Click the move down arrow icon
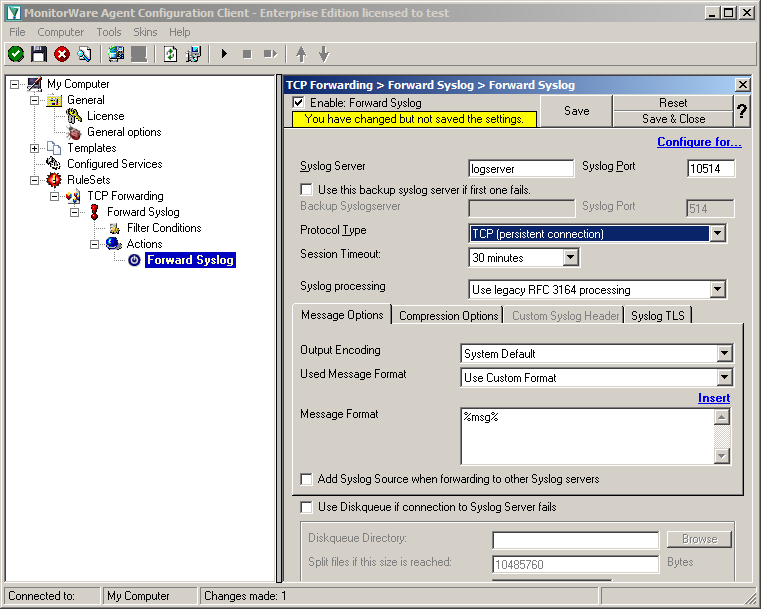This screenshot has height=609, width=761. coord(324,54)
